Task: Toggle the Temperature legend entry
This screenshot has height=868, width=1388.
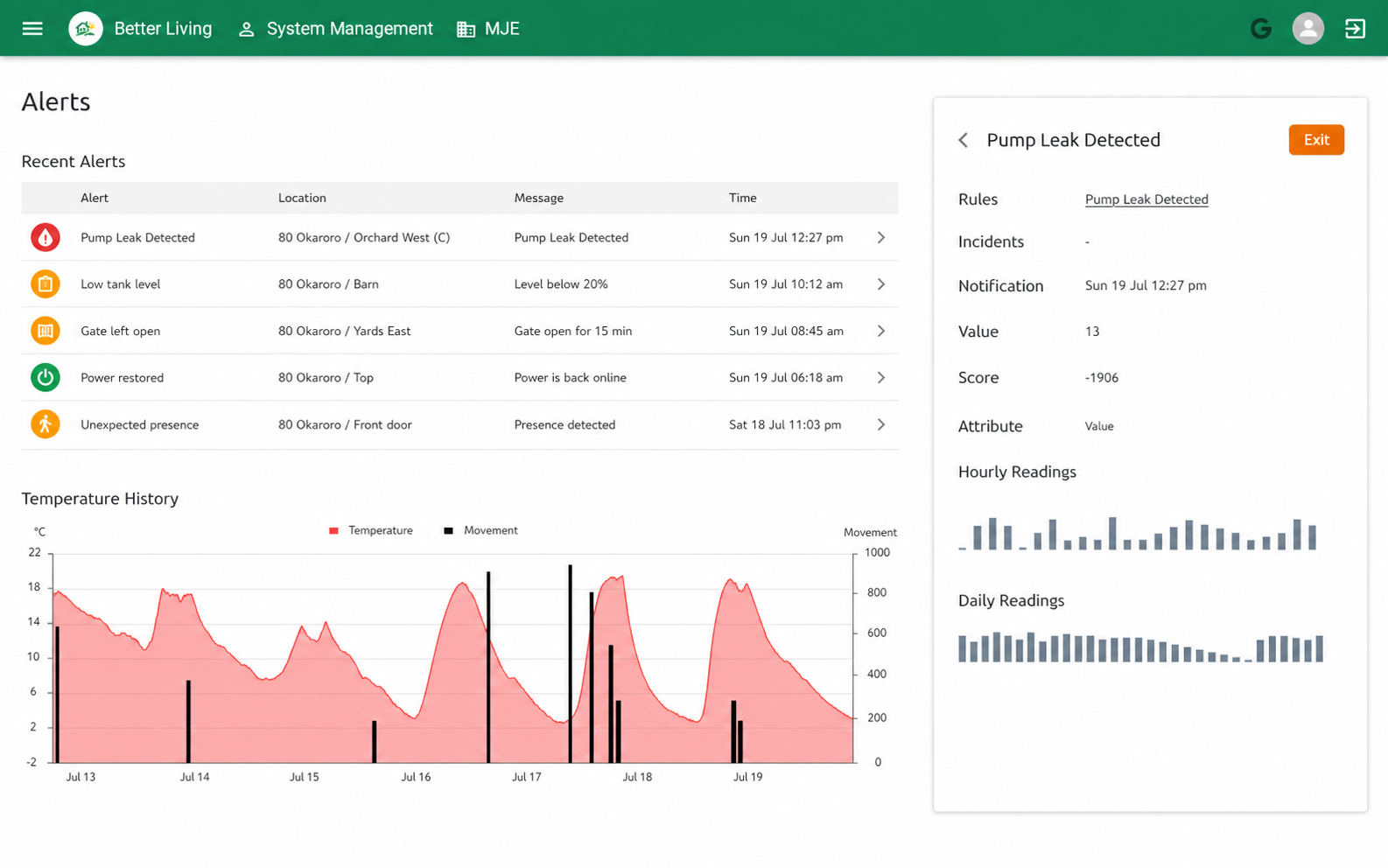Action: [x=371, y=530]
